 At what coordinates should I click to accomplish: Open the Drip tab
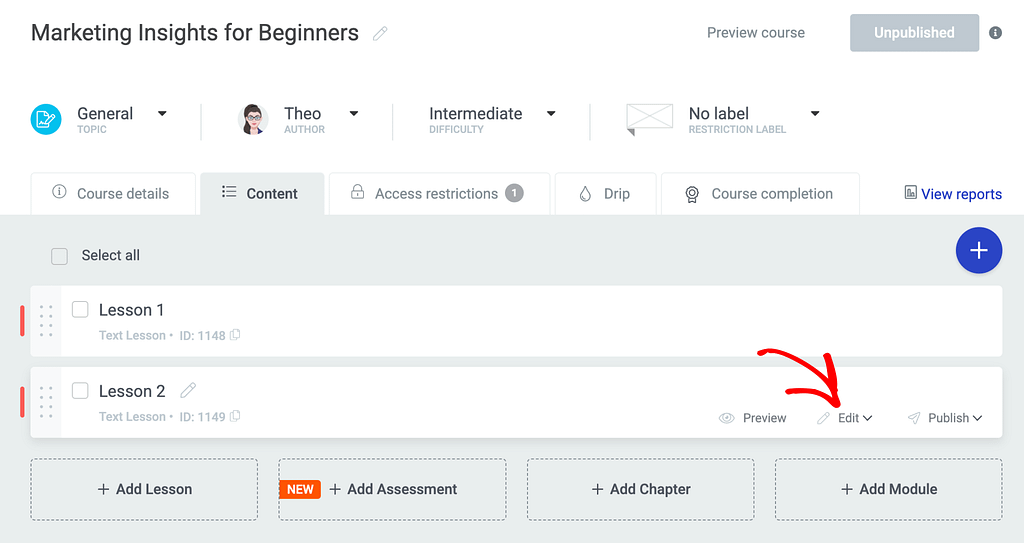click(x=605, y=194)
